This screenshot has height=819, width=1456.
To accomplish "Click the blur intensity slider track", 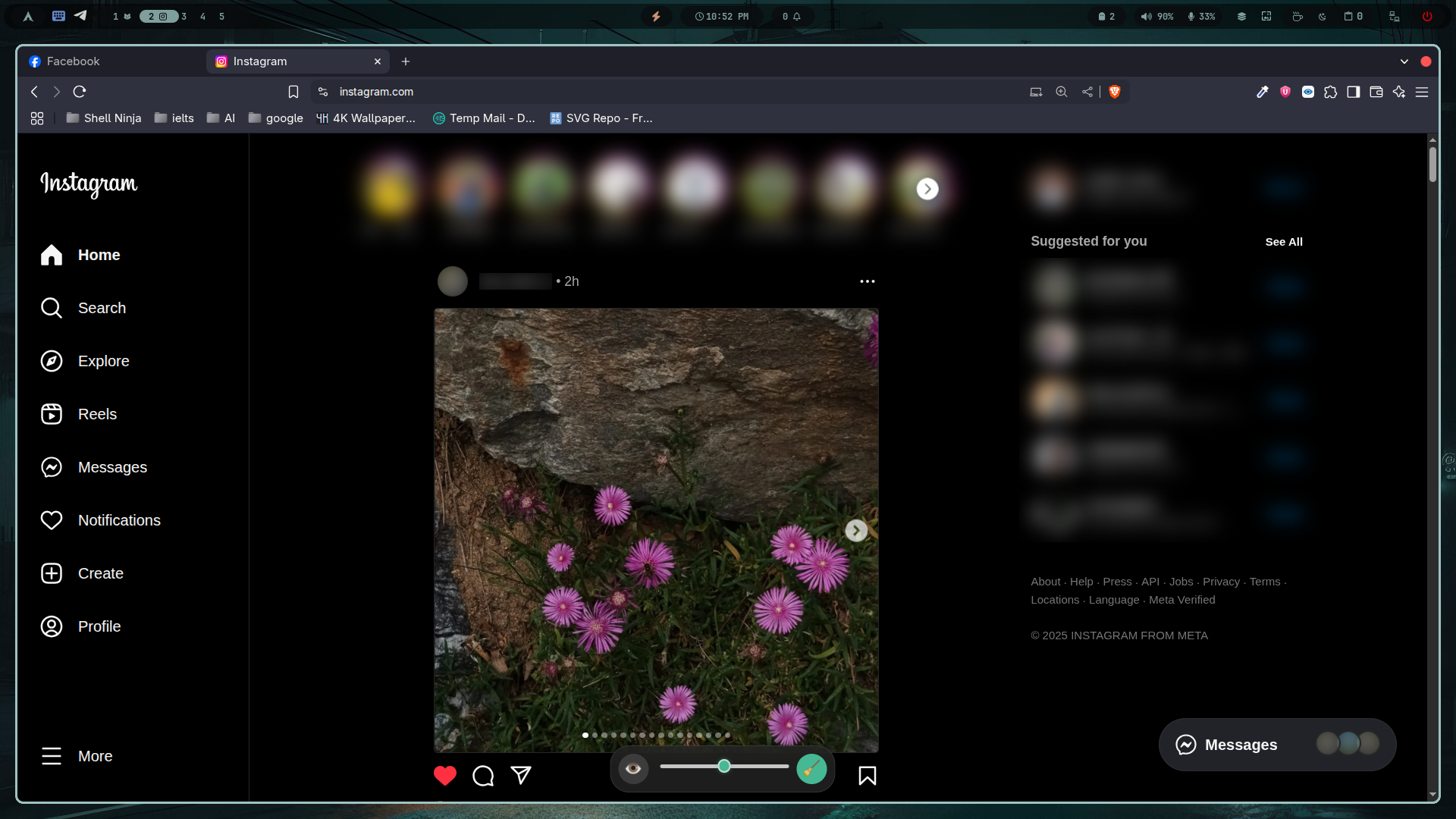I will click(758, 767).
